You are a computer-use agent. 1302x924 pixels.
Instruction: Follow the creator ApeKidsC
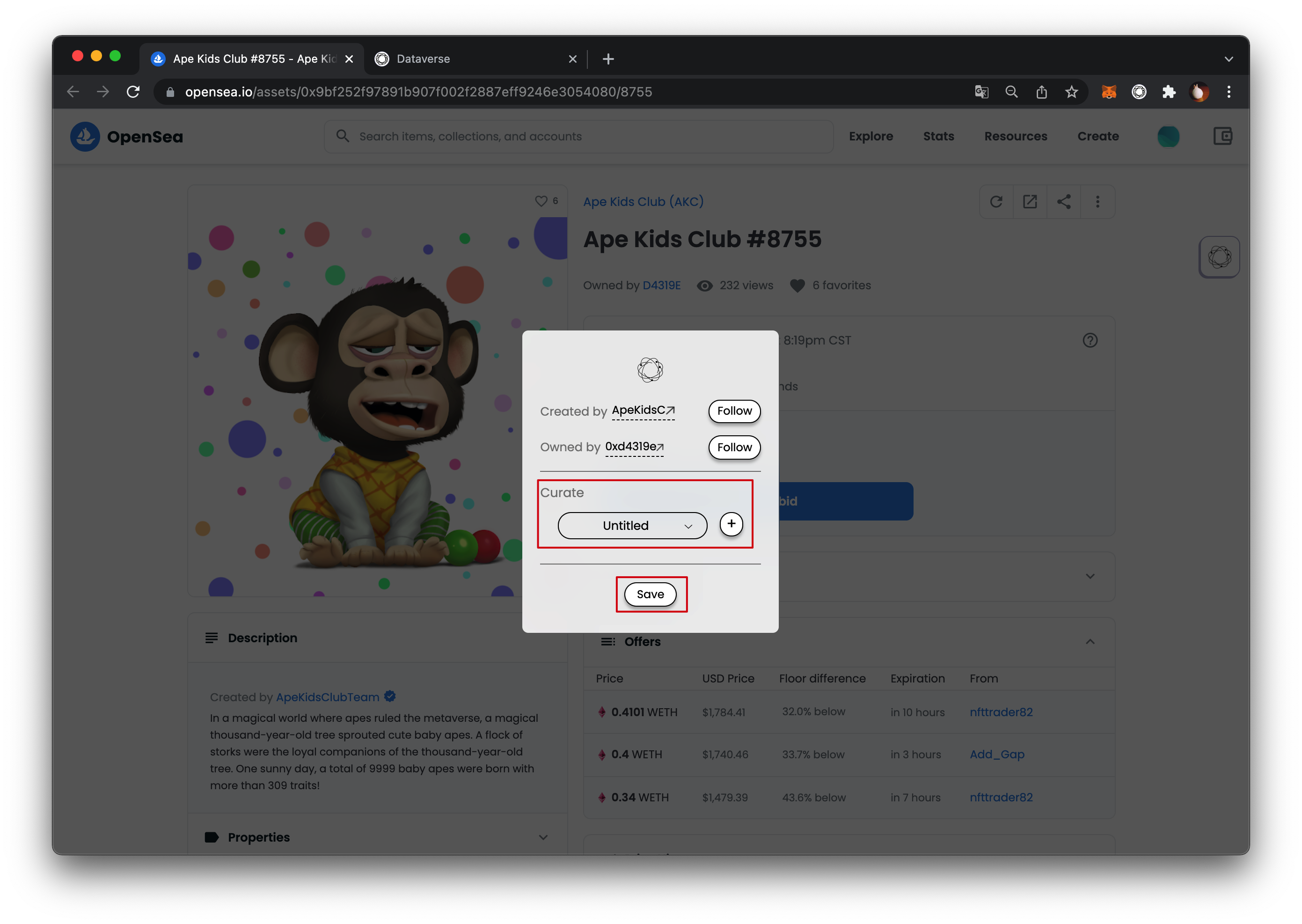[x=734, y=411]
